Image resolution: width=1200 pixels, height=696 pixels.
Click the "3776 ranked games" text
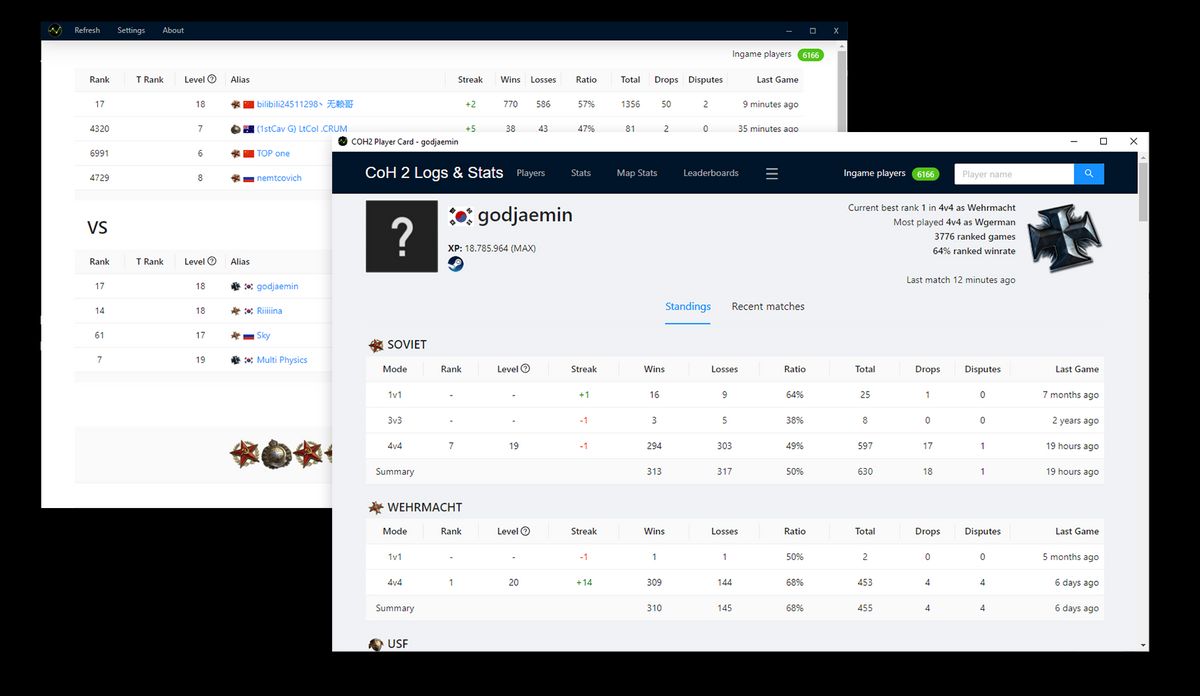coord(975,237)
